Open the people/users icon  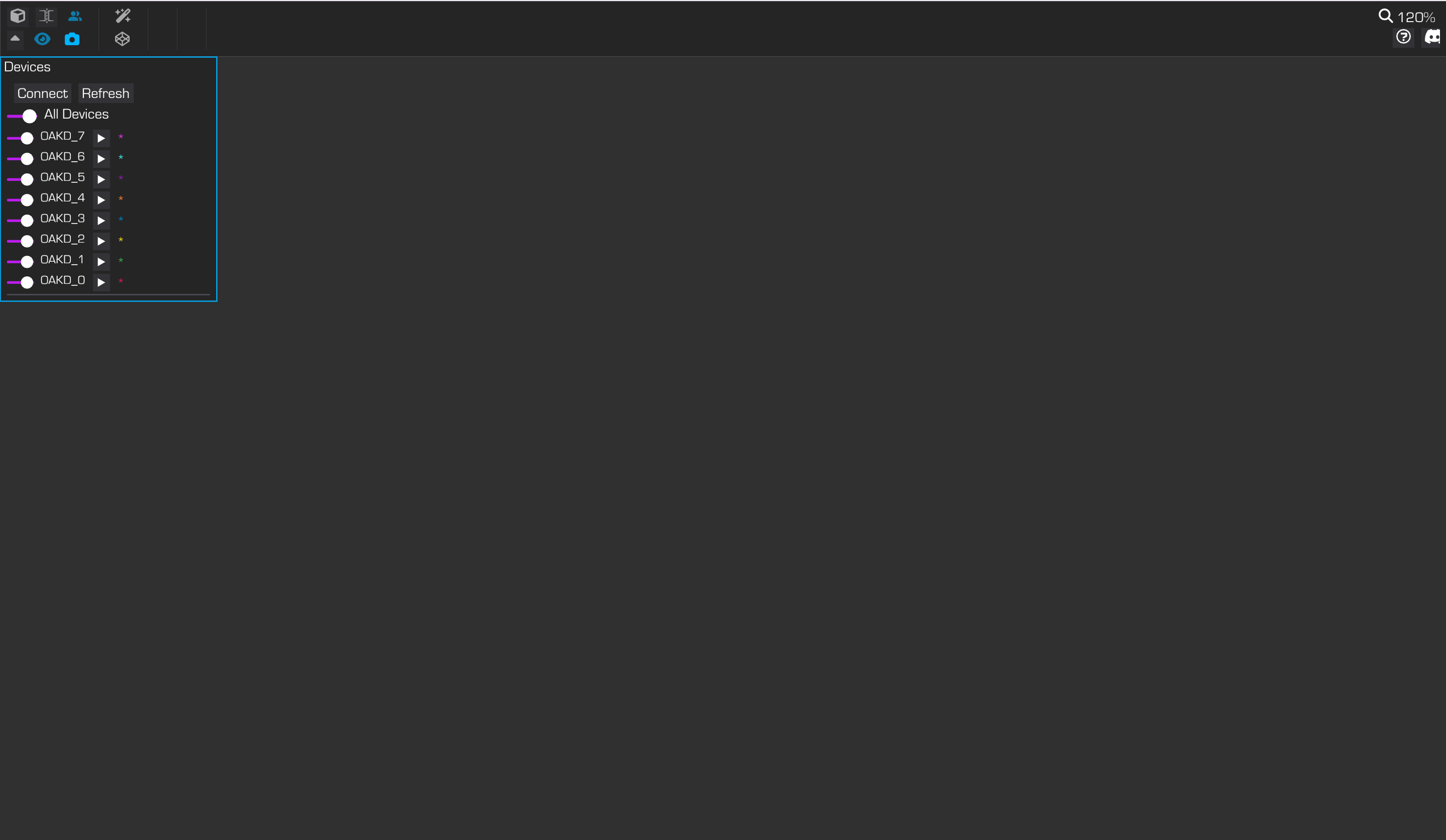point(75,16)
